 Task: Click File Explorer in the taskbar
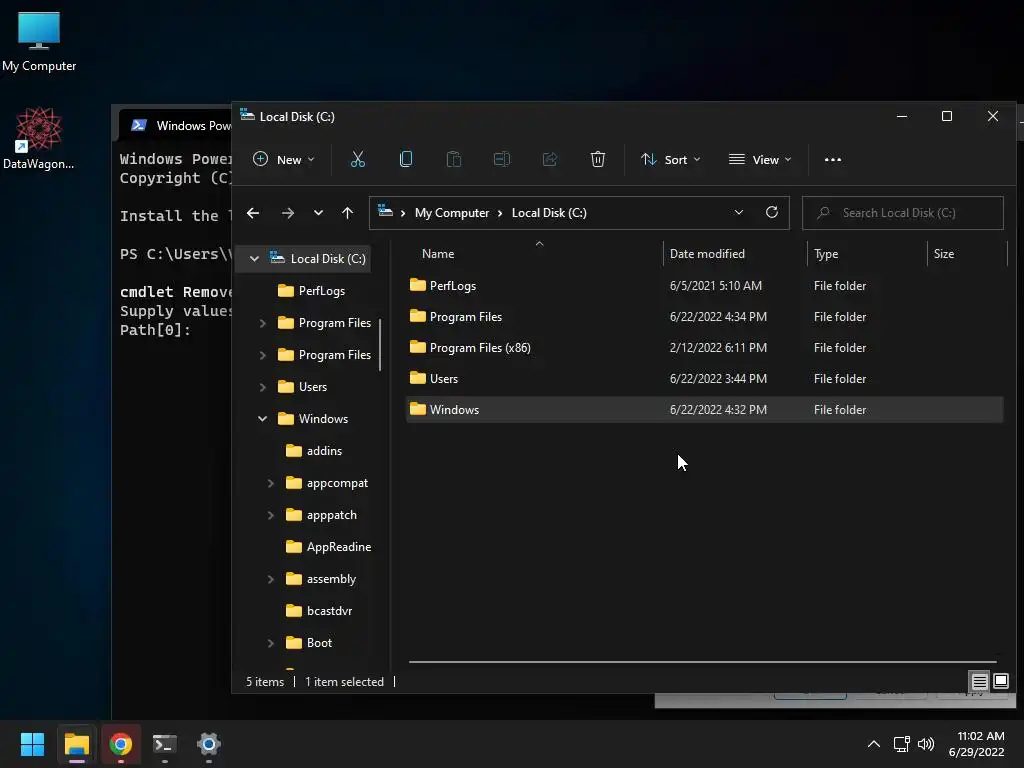[77, 744]
